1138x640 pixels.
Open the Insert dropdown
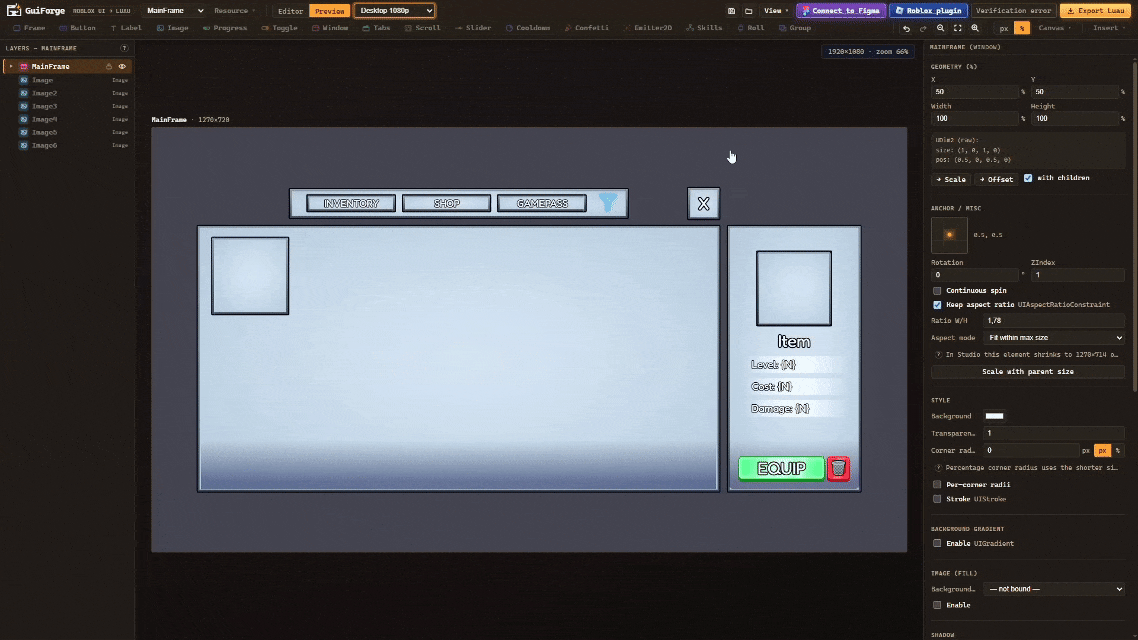[x=1108, y=28]
